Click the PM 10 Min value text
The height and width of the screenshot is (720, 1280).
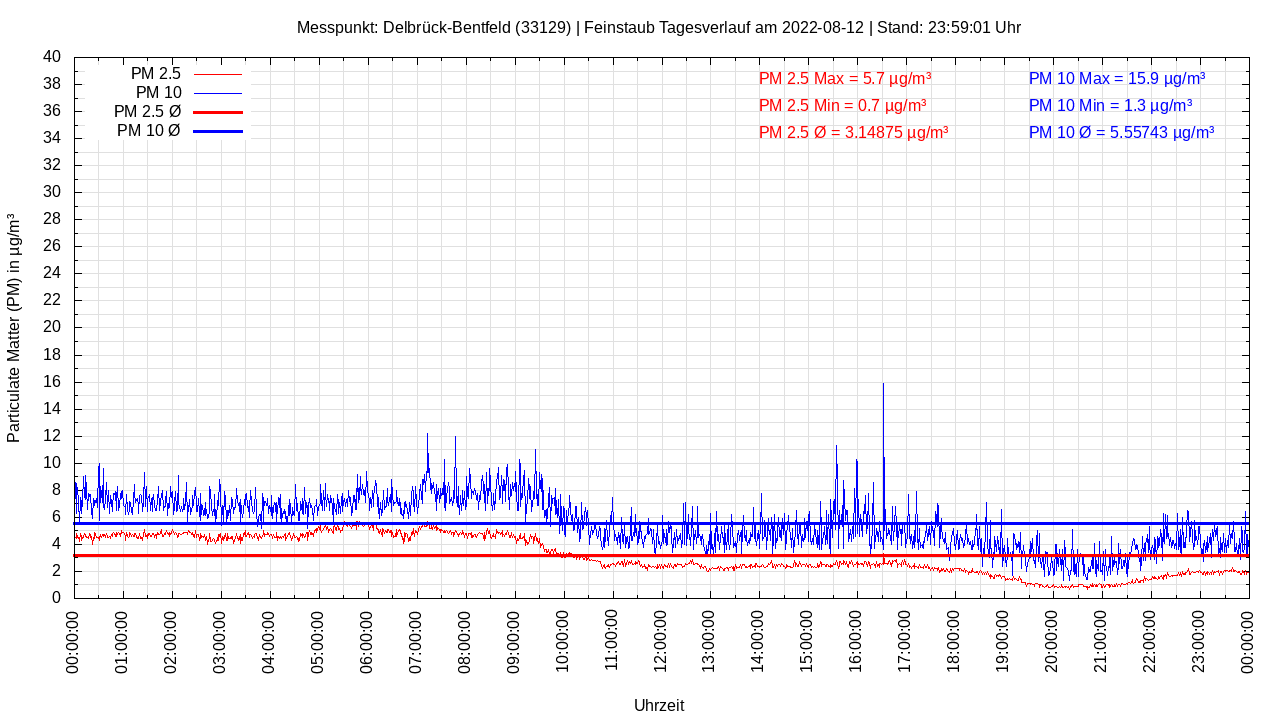point(1110,105)
